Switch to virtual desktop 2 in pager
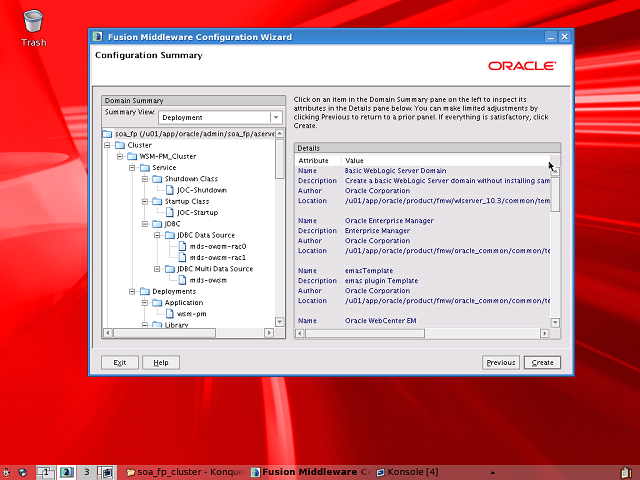The width and height of the screenshot is (640, 480). [x=66, y=472]
